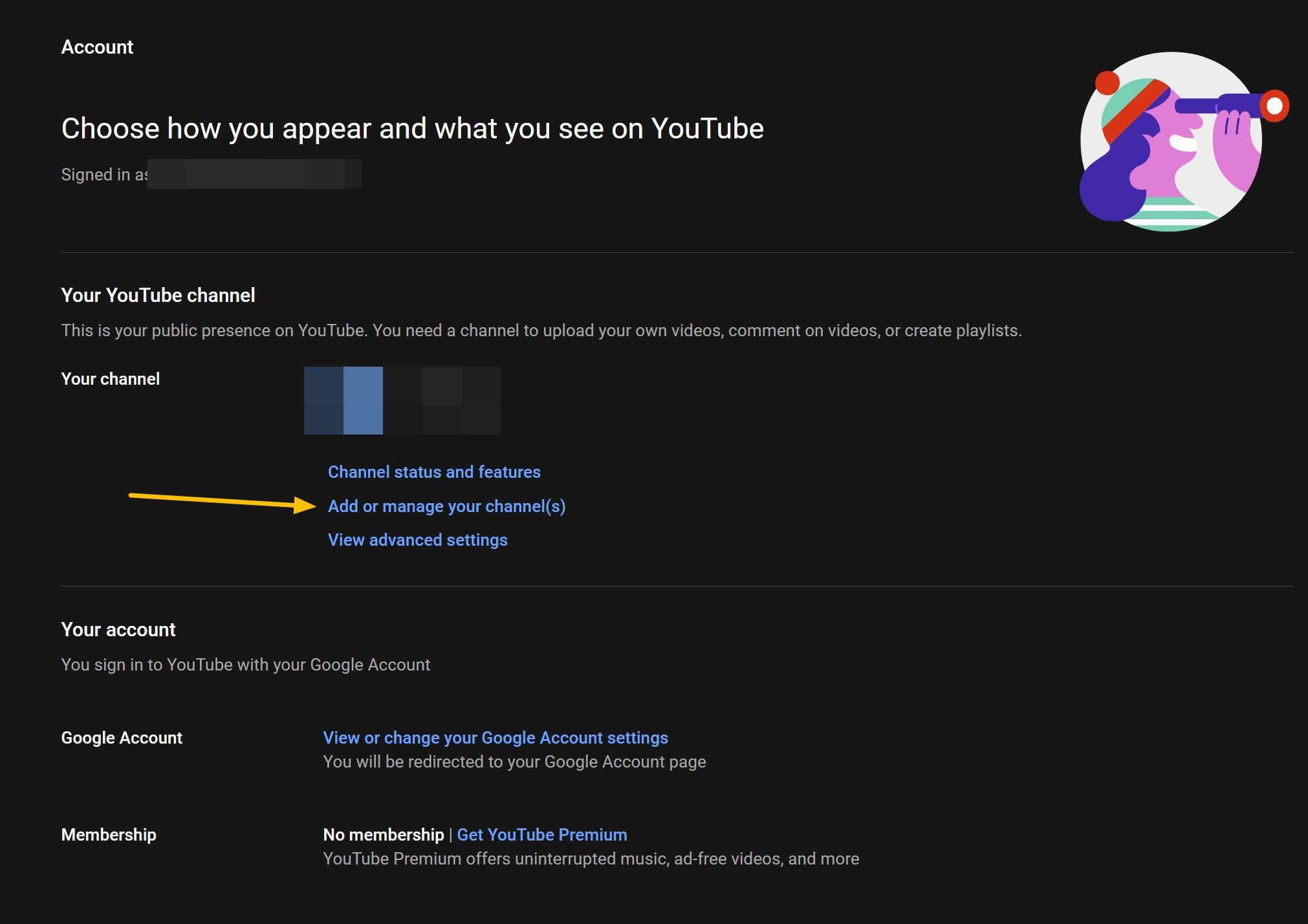Click the 'Membership' row label
1308x924 pixels.
[109, 835]
